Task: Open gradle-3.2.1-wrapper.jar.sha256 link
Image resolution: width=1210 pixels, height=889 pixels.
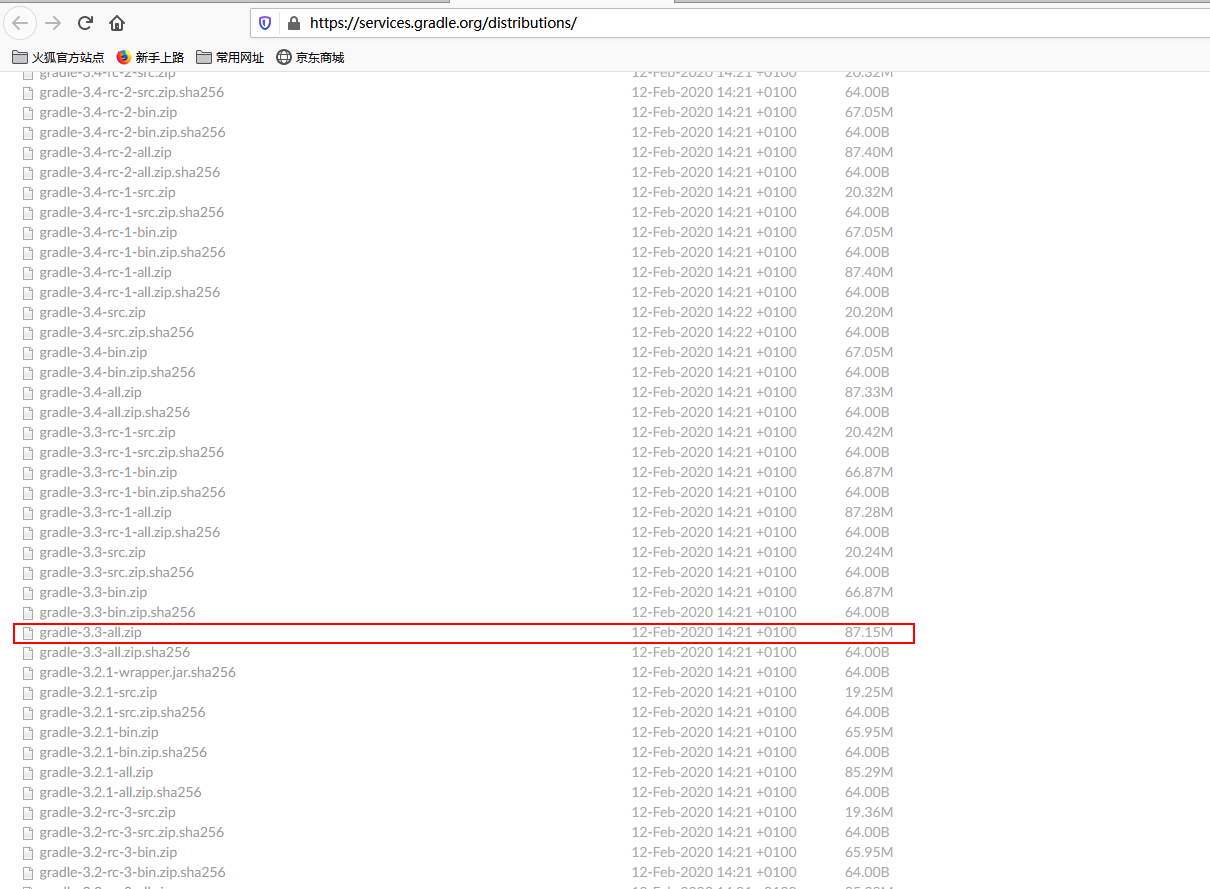Action: [138, 673]
